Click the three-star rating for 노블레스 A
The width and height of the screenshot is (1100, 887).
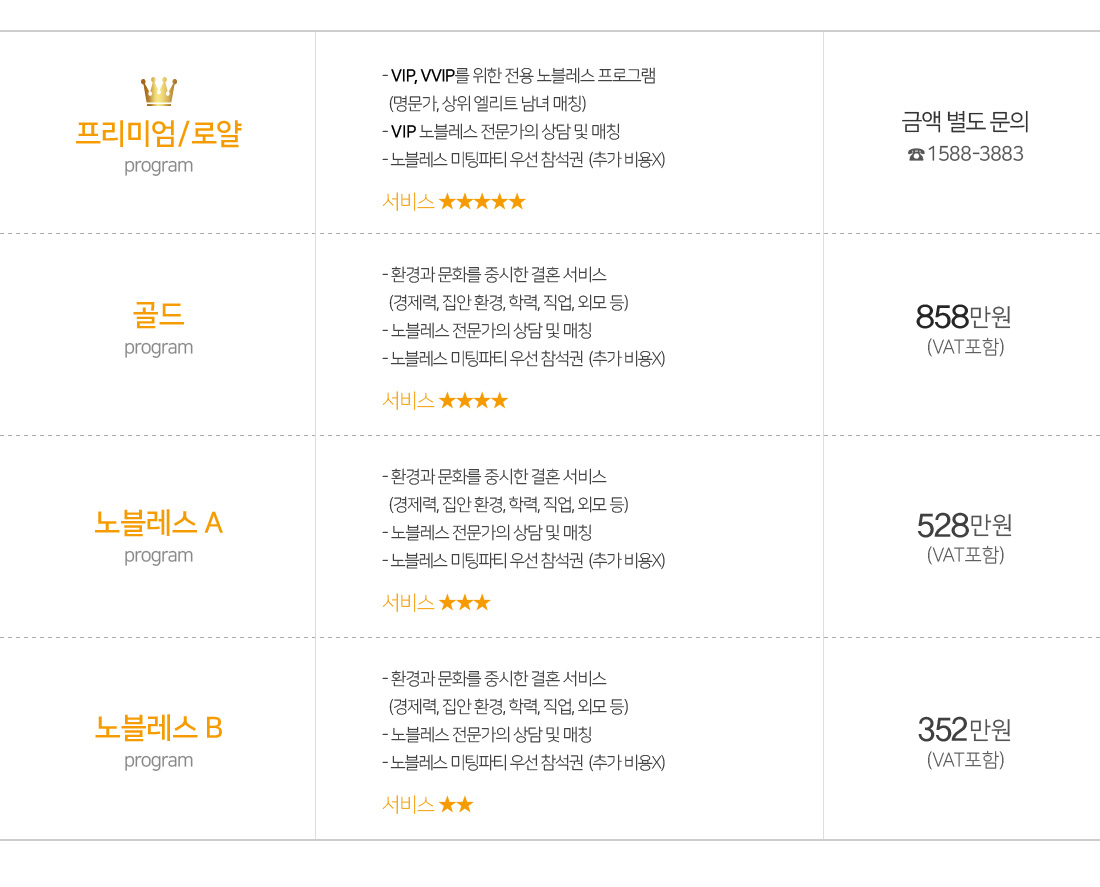point(464,603)
